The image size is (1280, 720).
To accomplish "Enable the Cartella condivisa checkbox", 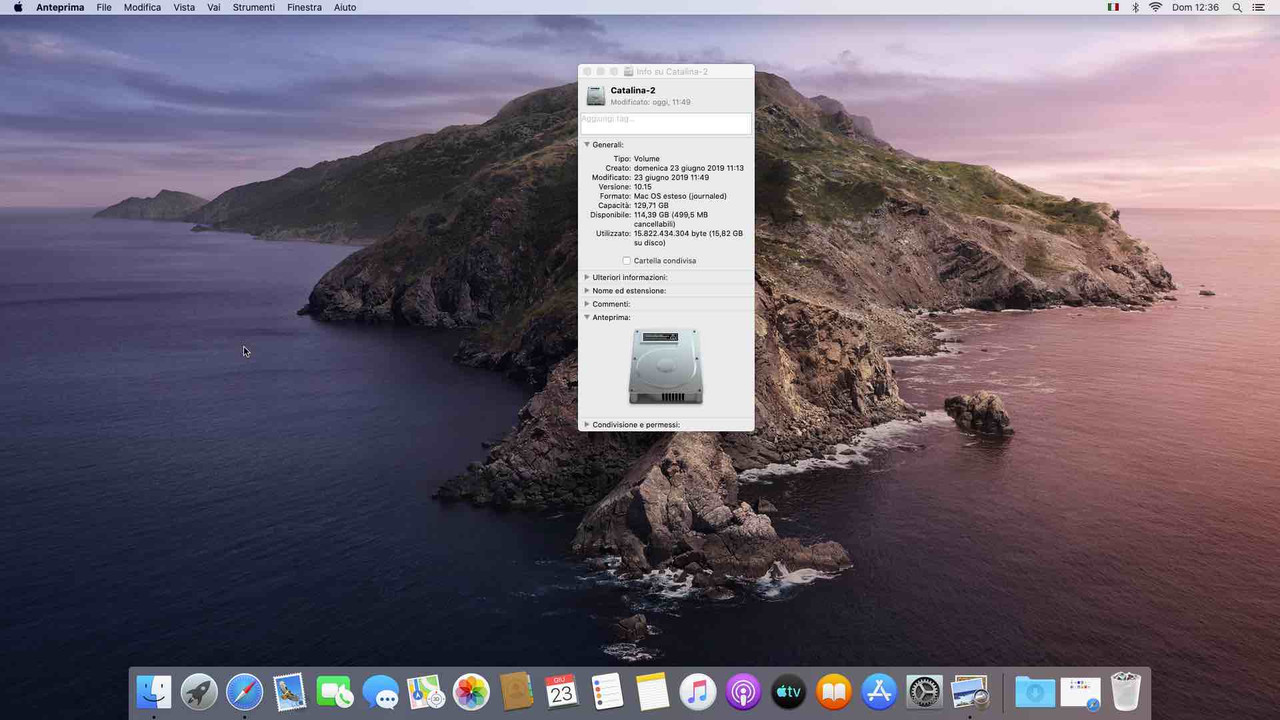I will pyautogui.click(x=627, y=261).
